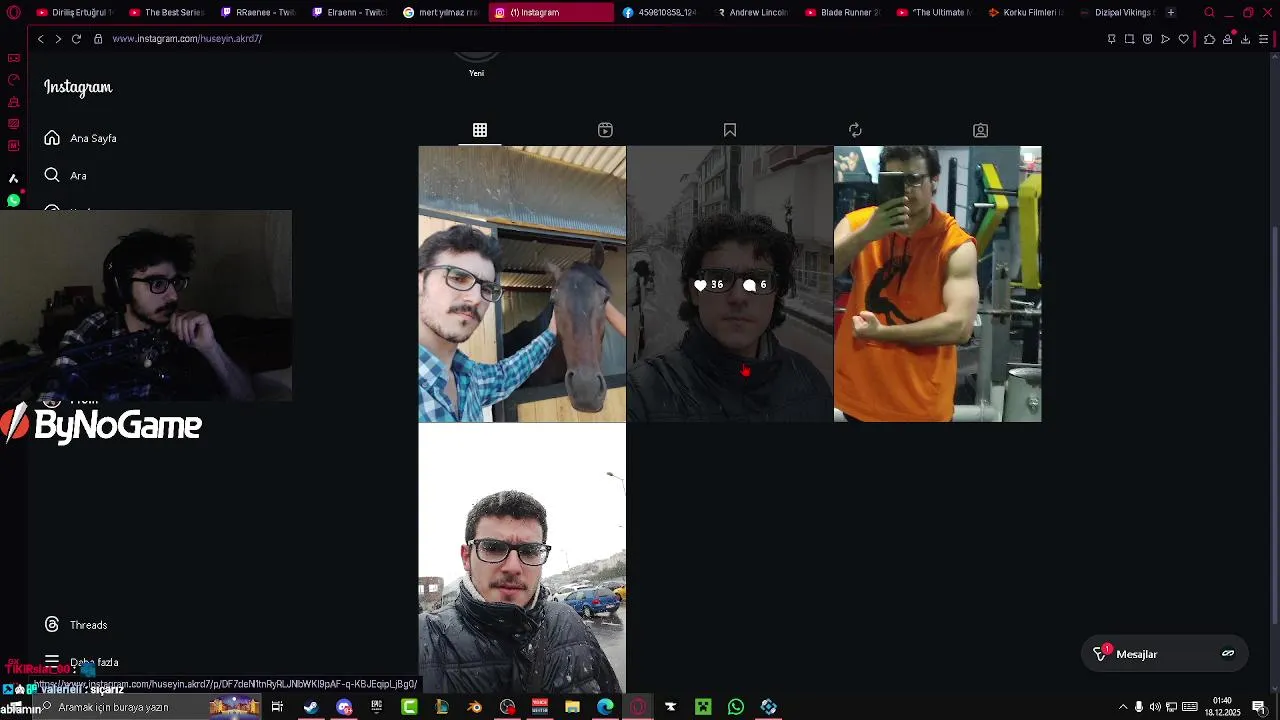Open Microsoft Edge from the taskbar
The height and width of the screenshot is (720, 1280).
(x=605, y=707)
